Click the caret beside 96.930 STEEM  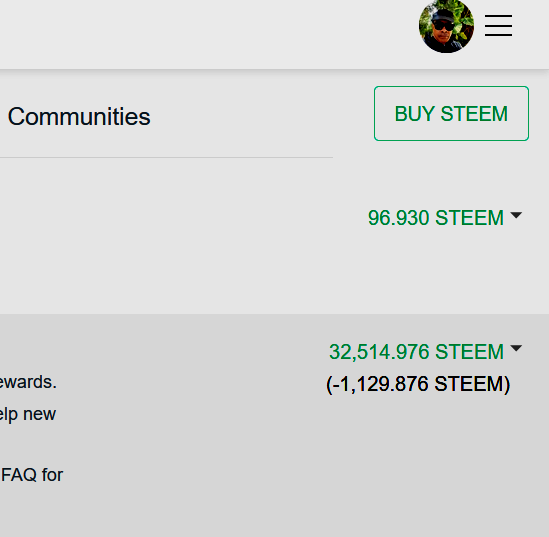pyautogui.click(x=516, y=215)
